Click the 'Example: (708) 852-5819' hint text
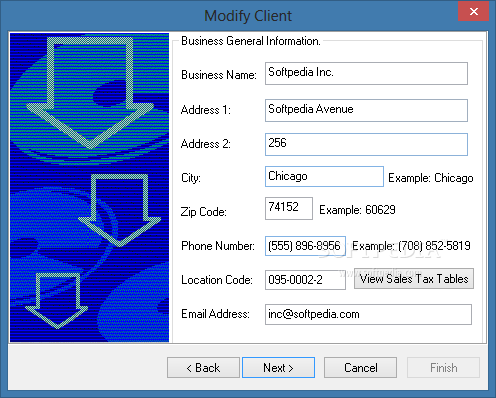The height and width of the screenshot is (398, 496). (x=411, y=246)
